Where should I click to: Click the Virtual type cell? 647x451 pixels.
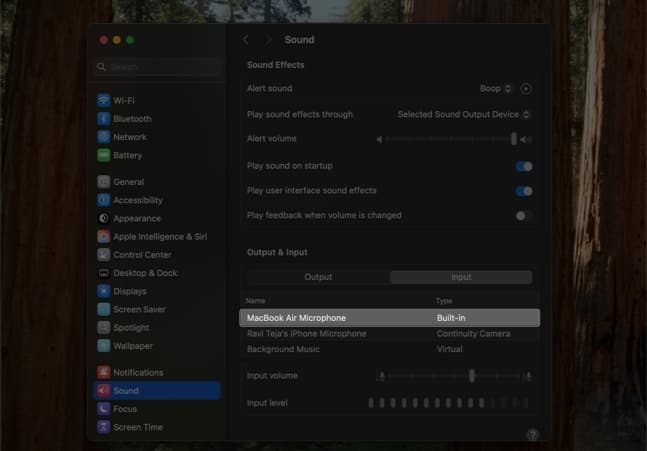(x=450, y=349)
